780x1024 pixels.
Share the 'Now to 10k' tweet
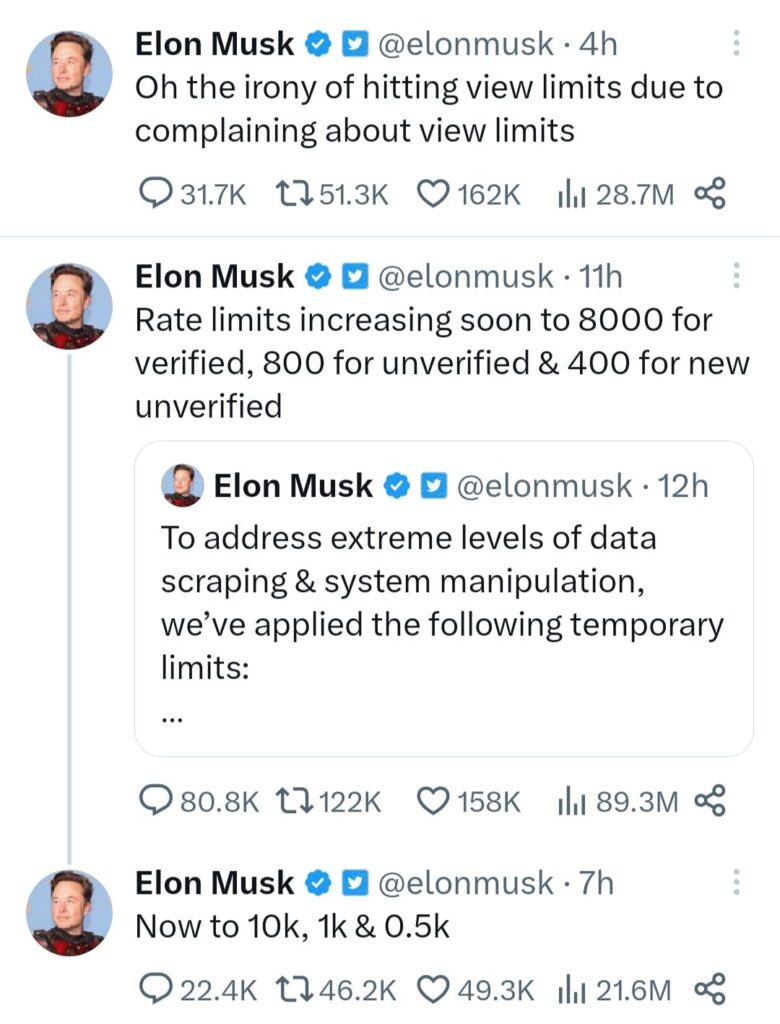712,990
